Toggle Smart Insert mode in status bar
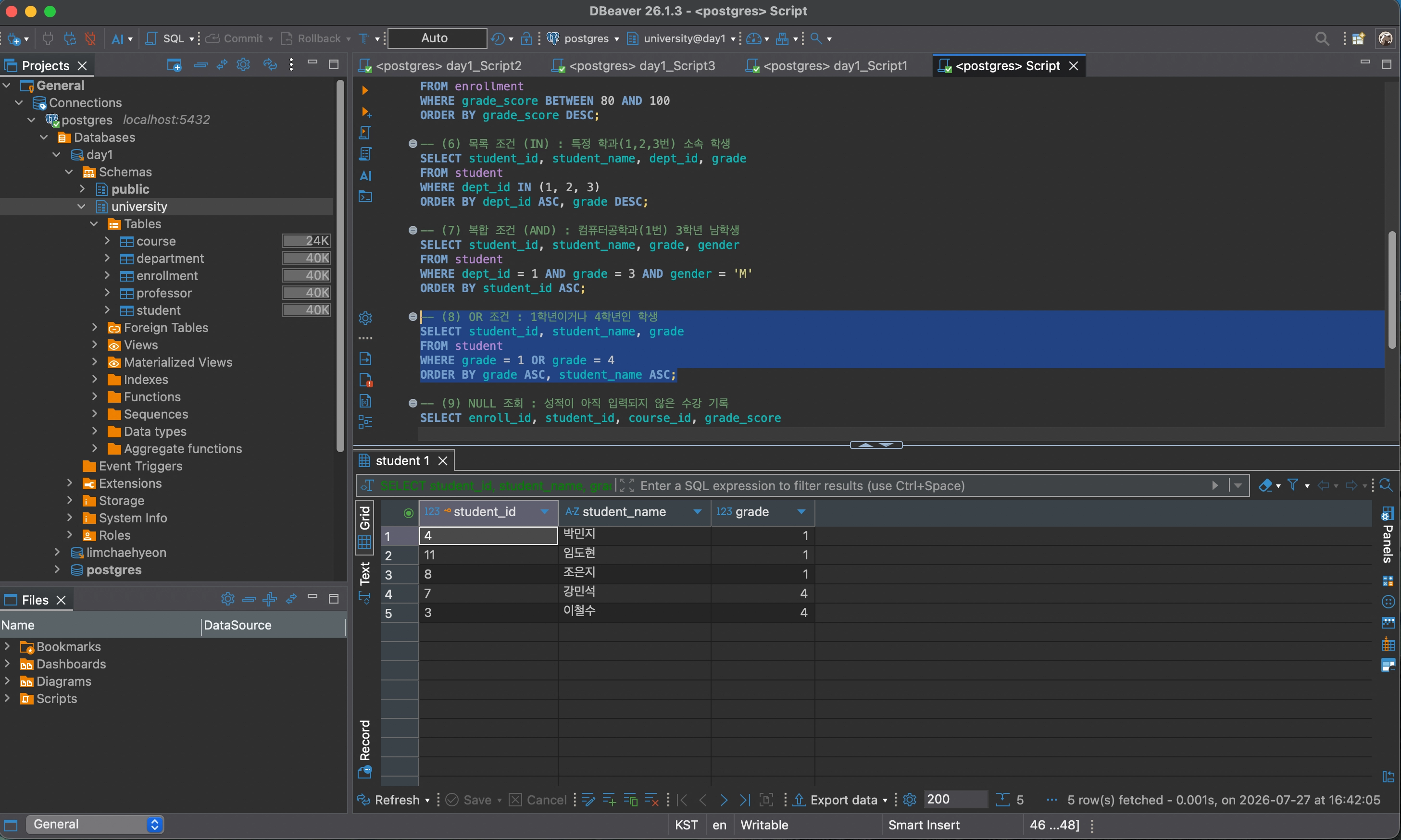The image size is (1401, 840). tap(924, 825)
